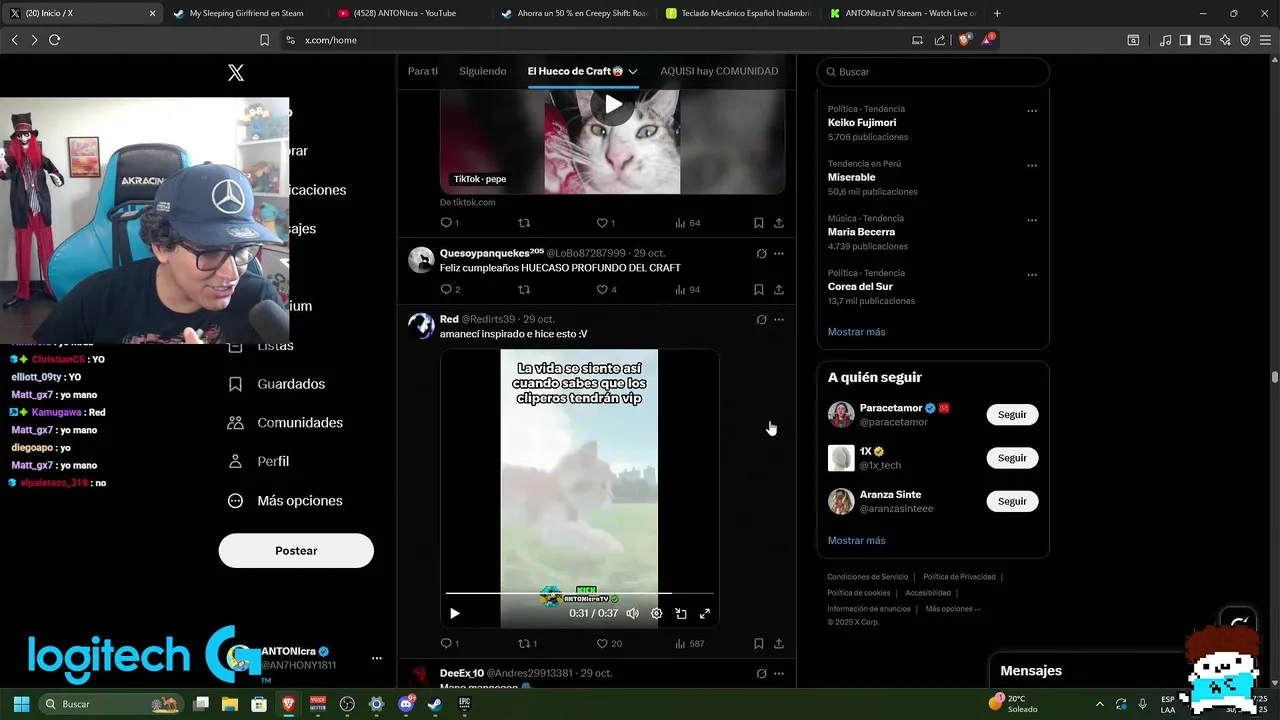Click the Buscar search field on X
This screenshot has width=1280, height=720.
[933, 72]
